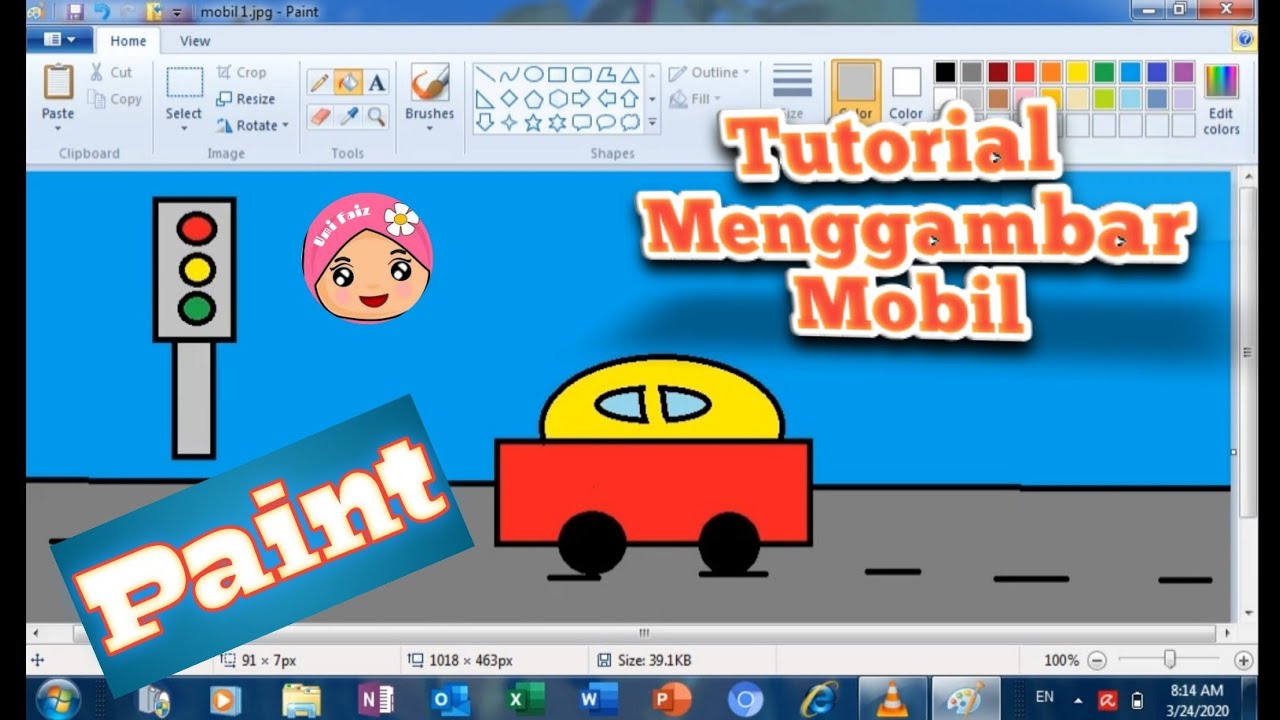The height and width of the screenshot is (720, 1280).
Task: Open the Select dropdown arrow
Action: coord(184,127)
